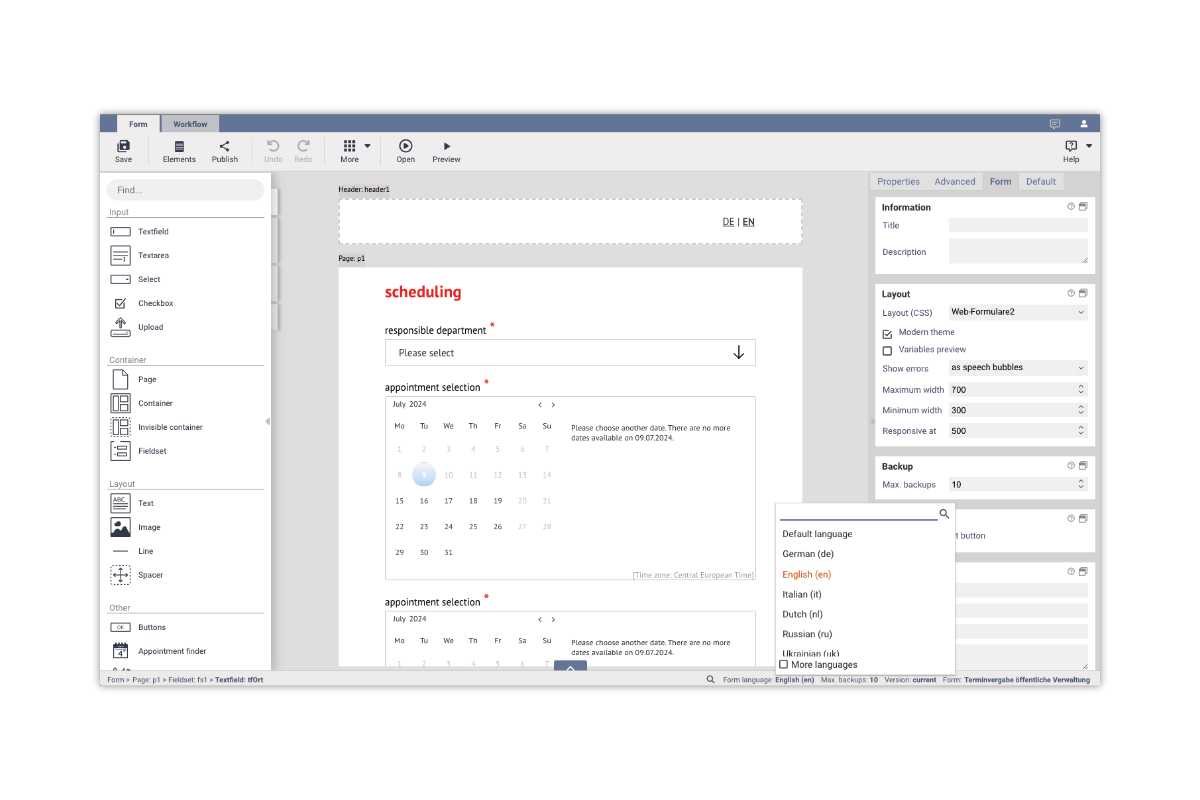The height and width of the screenshot is (800, 1200).
Task: Select the Spacer layout element icon
Action: pos(120,575)
